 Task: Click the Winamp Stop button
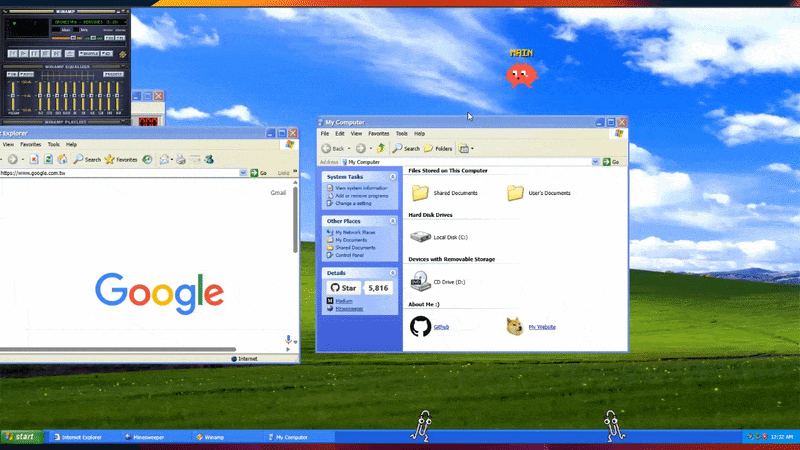coord(45,54)
